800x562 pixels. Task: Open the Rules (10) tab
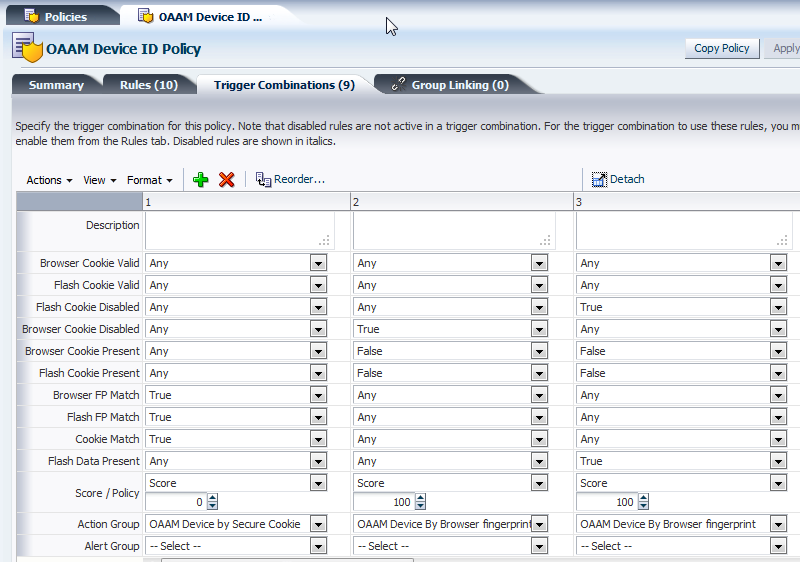tap(149, 85)
